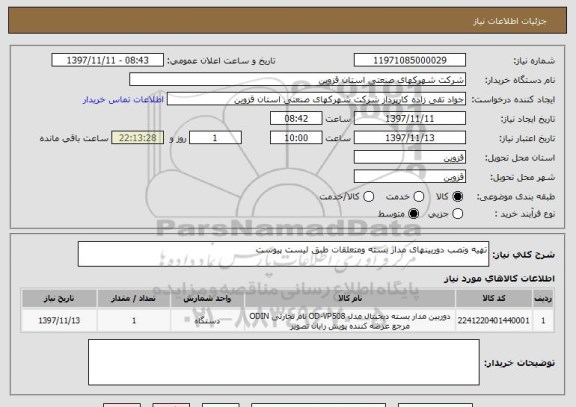Viewport: 576px width, 407px height.
Task: Select the خدمت radio button
Action: tap(419, 197)
